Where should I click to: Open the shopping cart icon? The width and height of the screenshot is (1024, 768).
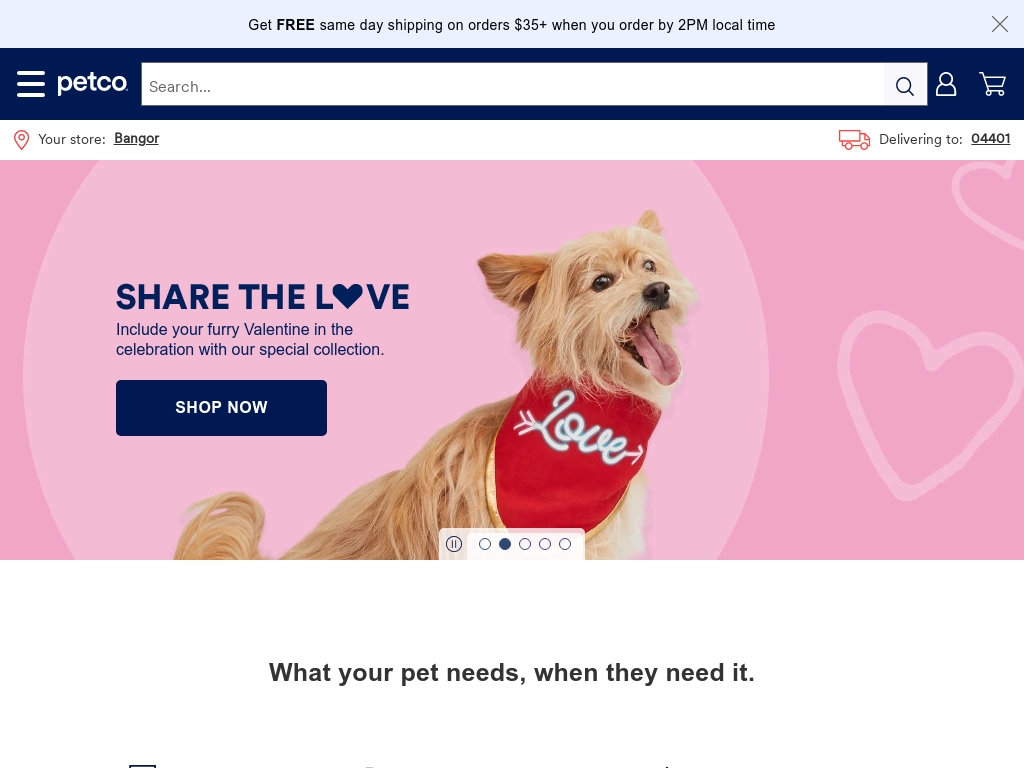[993, 84]
